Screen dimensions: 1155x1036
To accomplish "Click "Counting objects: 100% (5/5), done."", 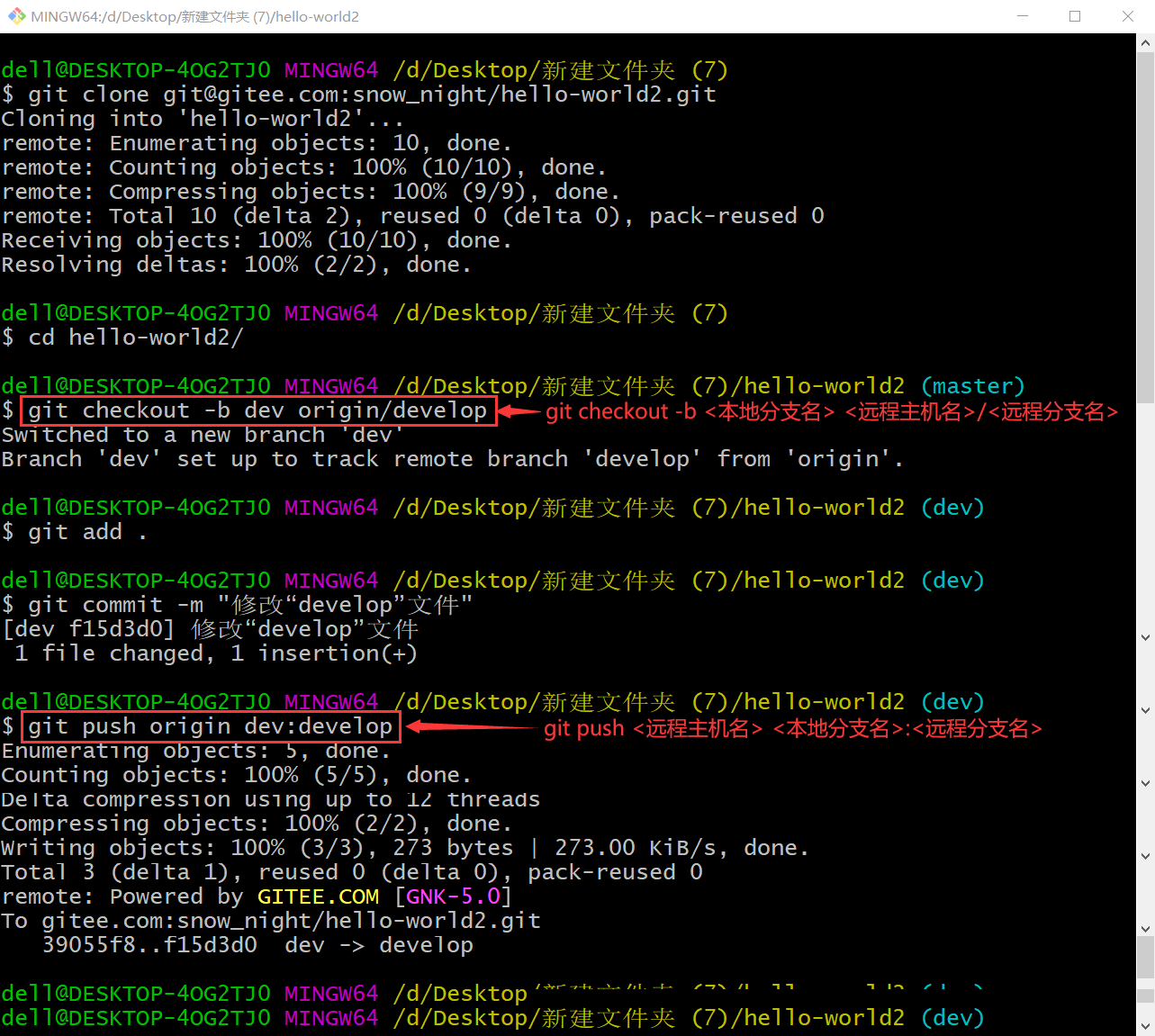I will (236, 775).
